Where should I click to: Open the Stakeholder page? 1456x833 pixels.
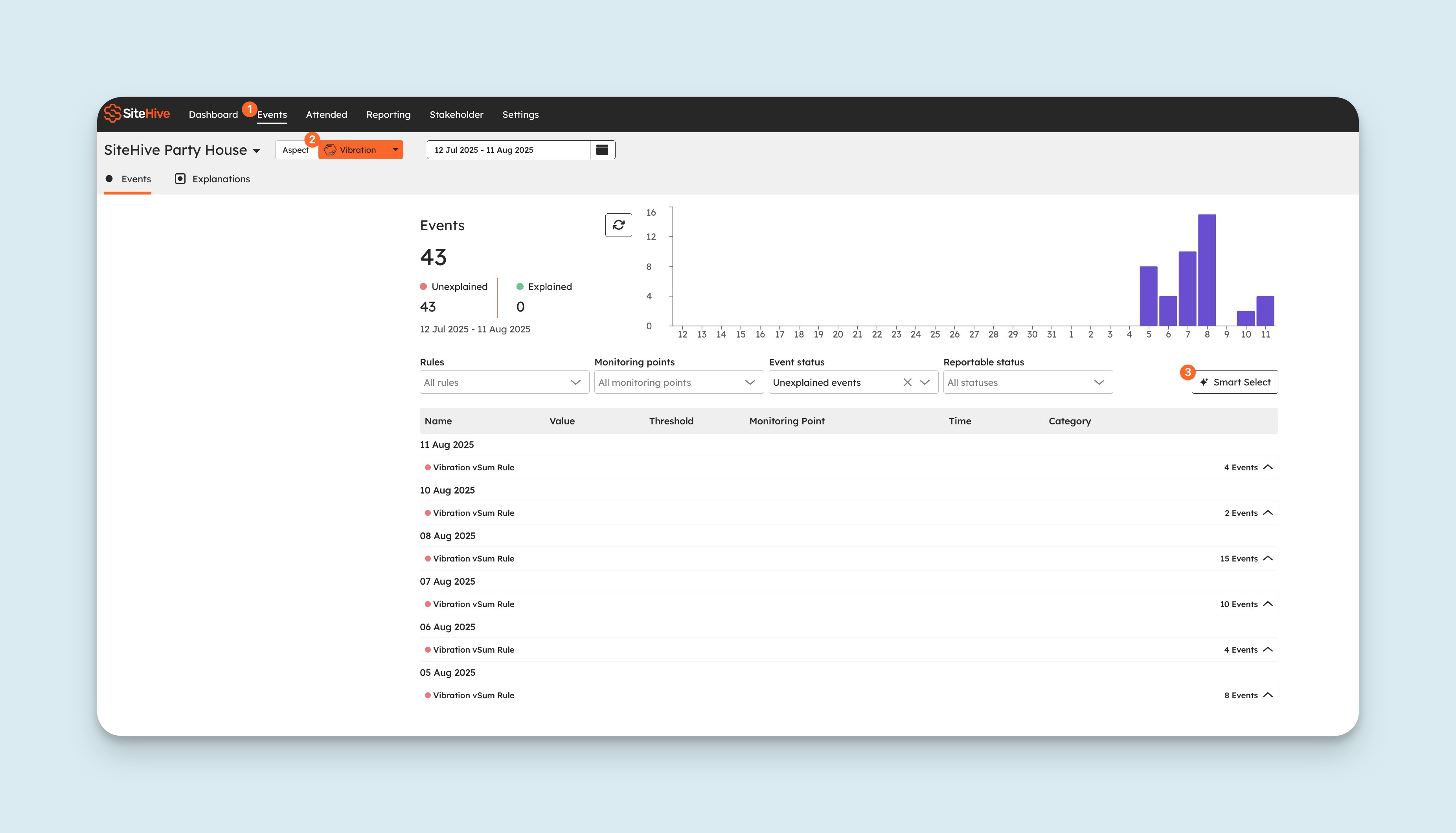pos(456,114)
